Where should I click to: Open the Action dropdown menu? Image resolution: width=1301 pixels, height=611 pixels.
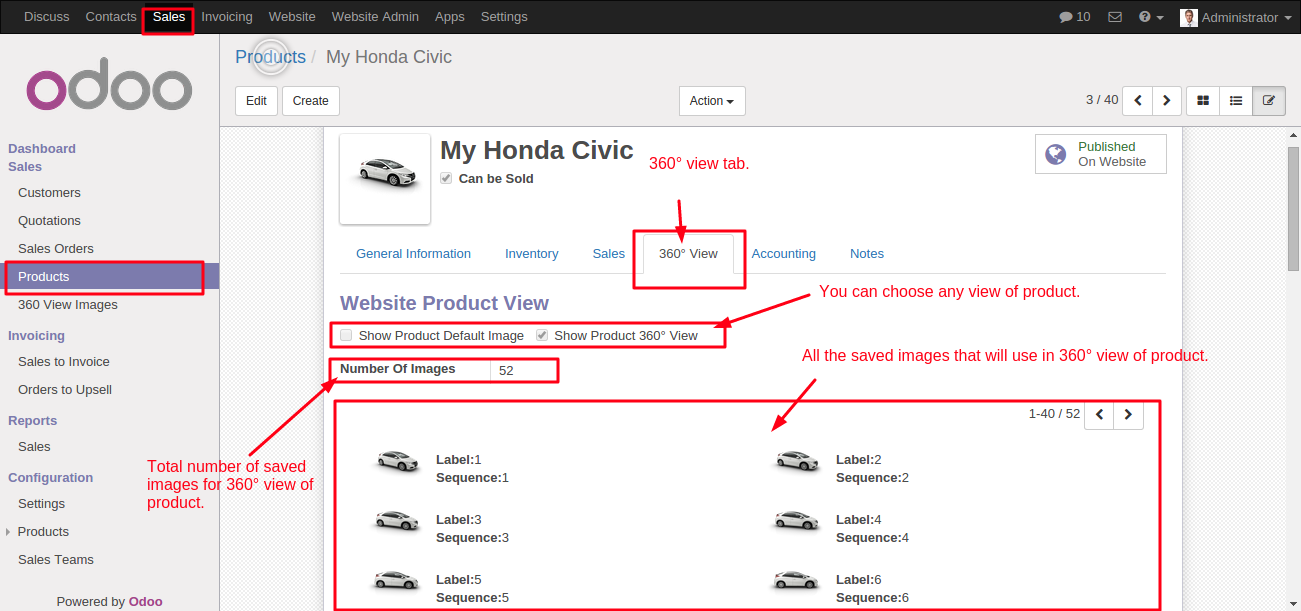[711, 101]
